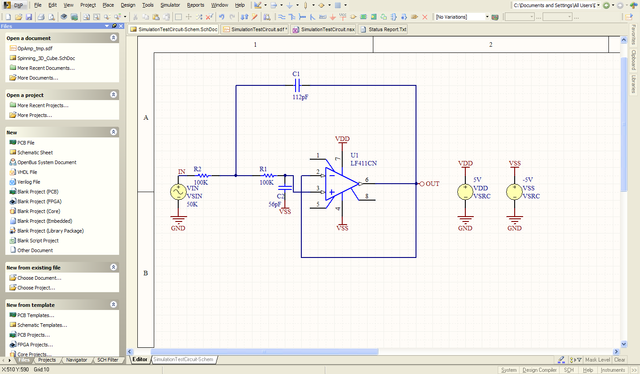Click the red X No ERC icon

424,17
